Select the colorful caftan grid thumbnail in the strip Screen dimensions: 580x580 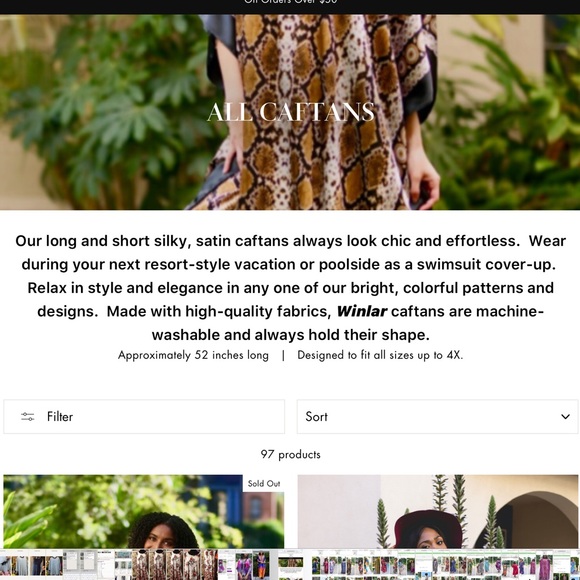pos(354,566)
